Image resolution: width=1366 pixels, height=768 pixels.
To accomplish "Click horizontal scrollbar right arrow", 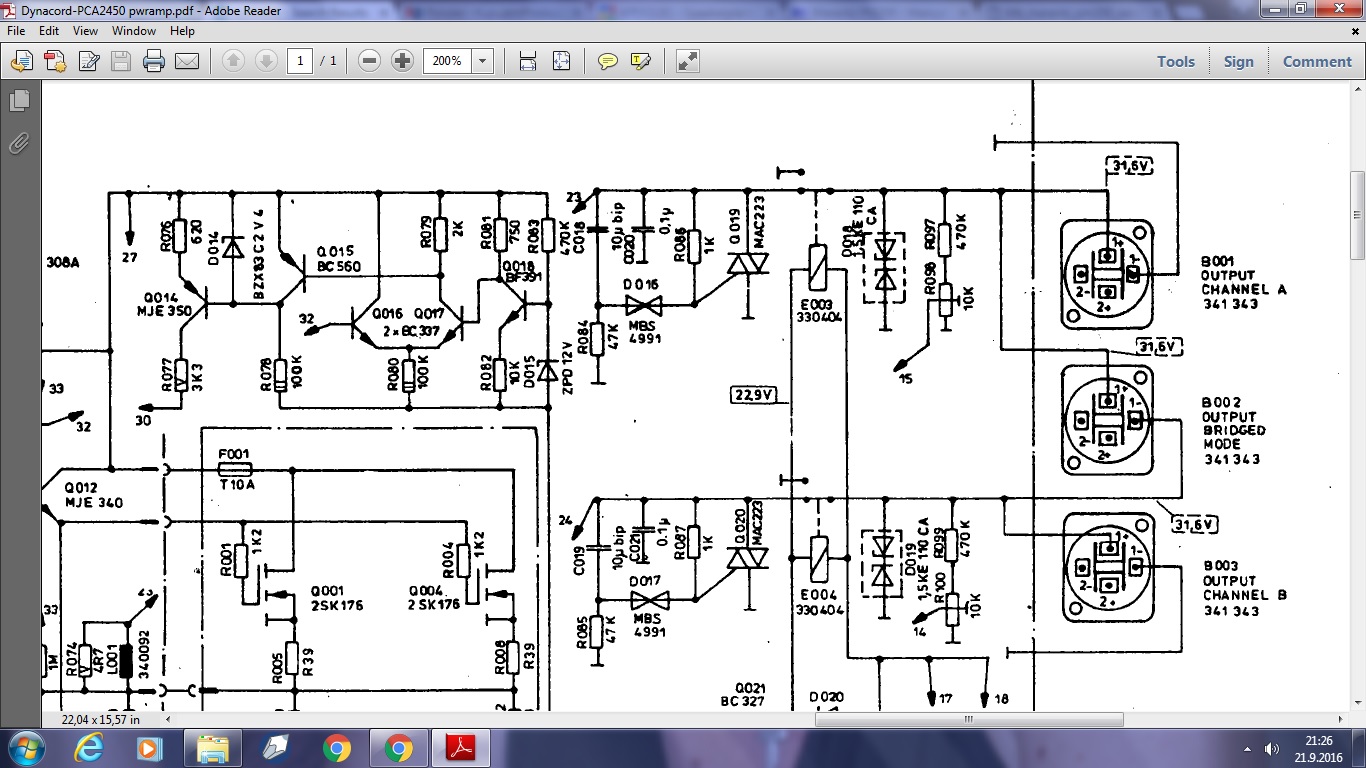I will [1342, 719].
